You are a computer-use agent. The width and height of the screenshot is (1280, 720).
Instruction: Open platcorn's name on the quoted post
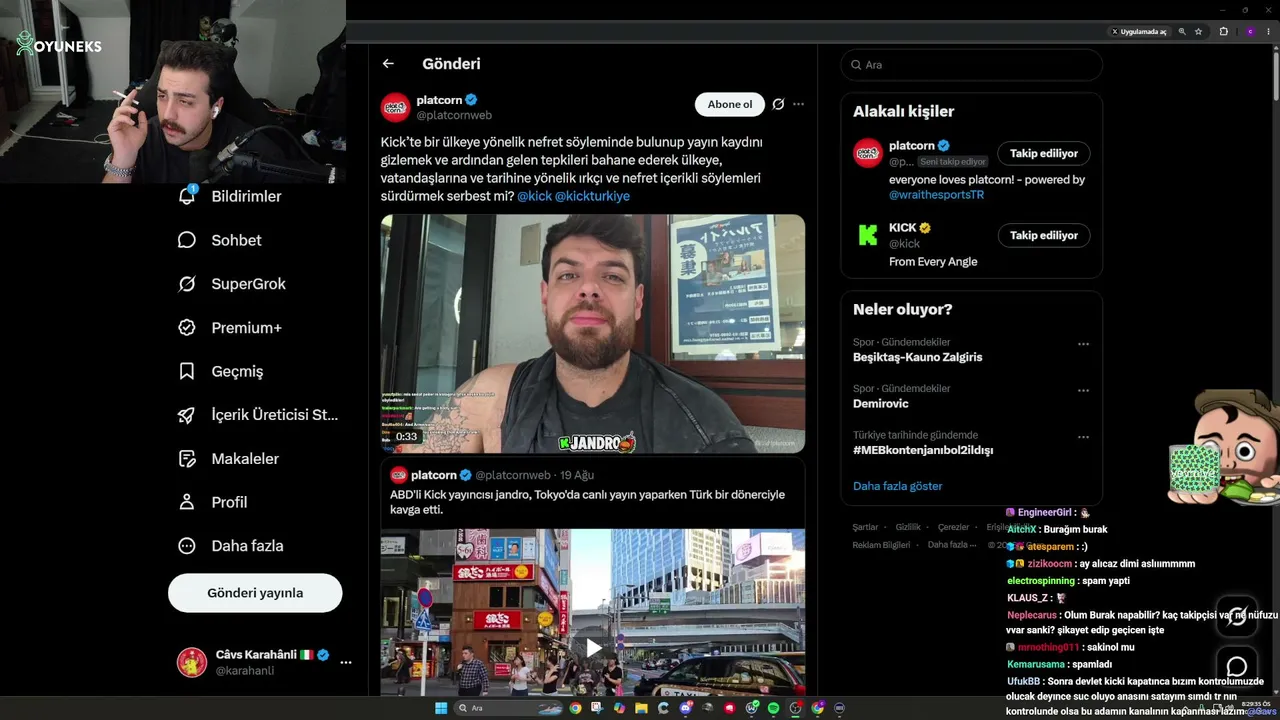pyautogui.click(x=434, y=475)
